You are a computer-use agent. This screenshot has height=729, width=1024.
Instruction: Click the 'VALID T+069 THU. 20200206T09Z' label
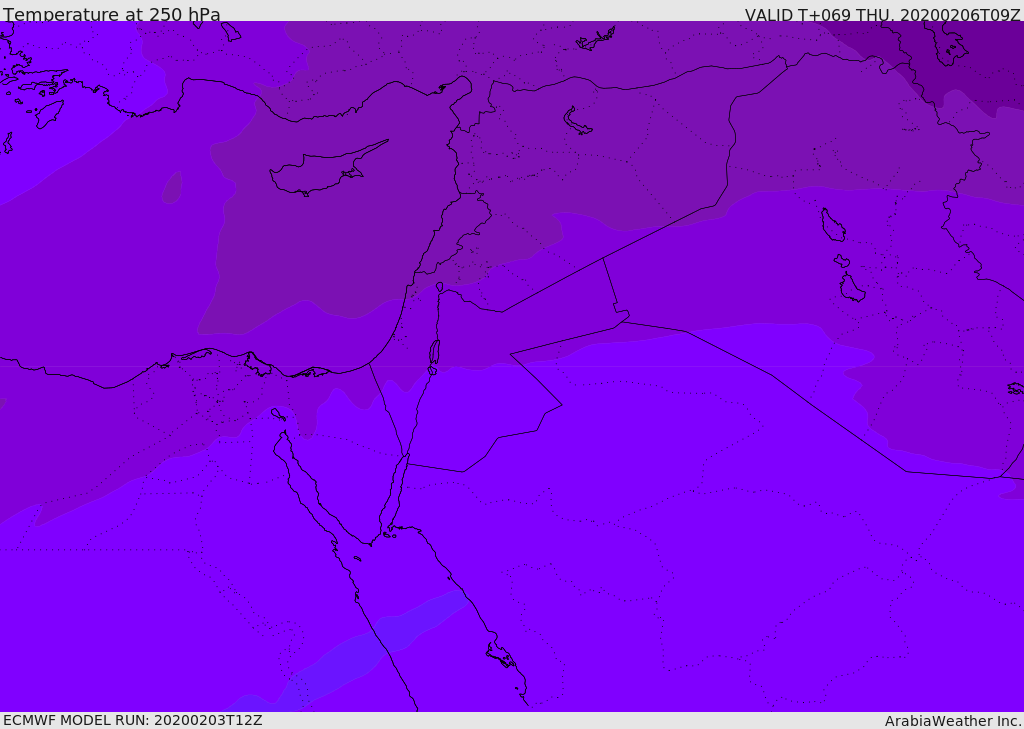882,15
